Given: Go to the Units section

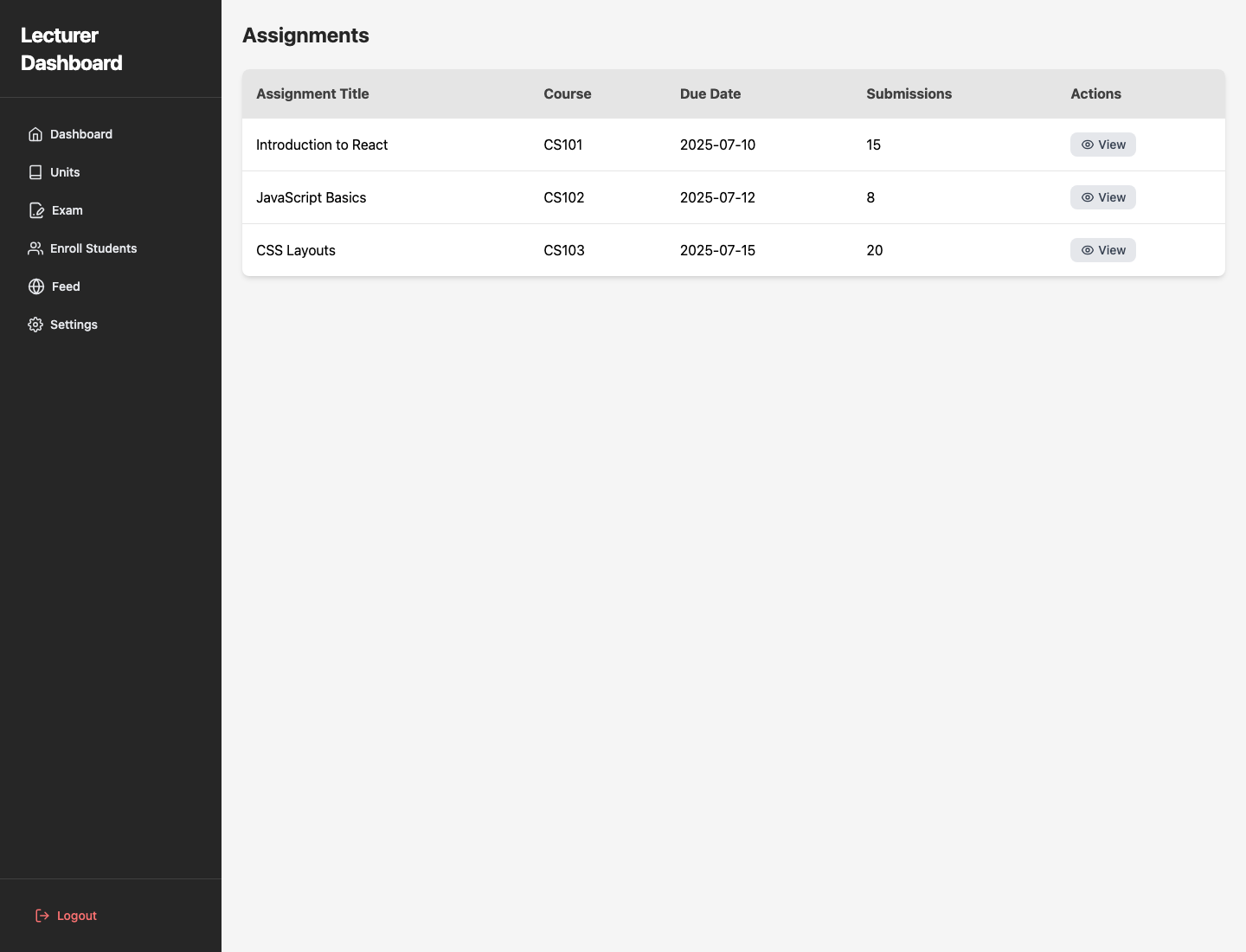Looking at the screenshot, I should coord(65,172).
